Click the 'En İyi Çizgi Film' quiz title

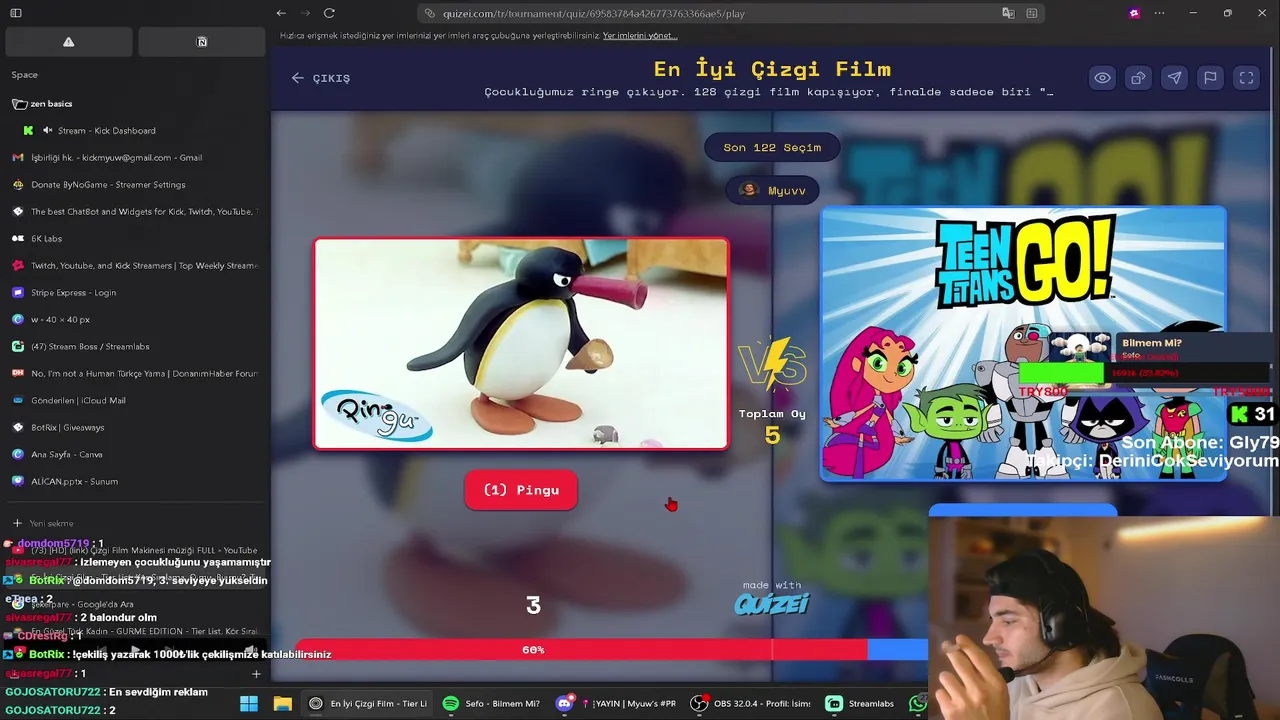pyautogui.click(x=772, y=69)
